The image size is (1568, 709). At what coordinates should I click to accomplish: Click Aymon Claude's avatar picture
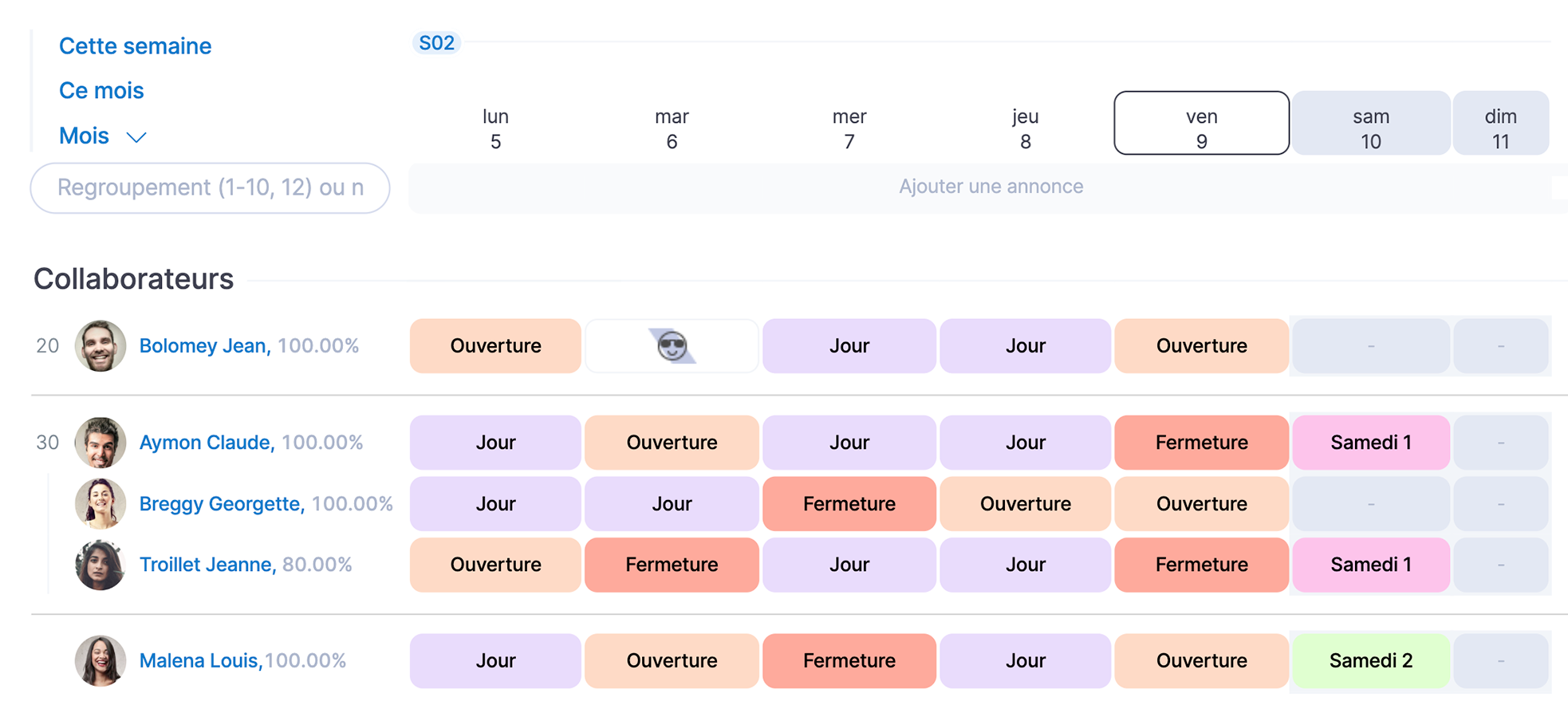[x=100, y=443]
